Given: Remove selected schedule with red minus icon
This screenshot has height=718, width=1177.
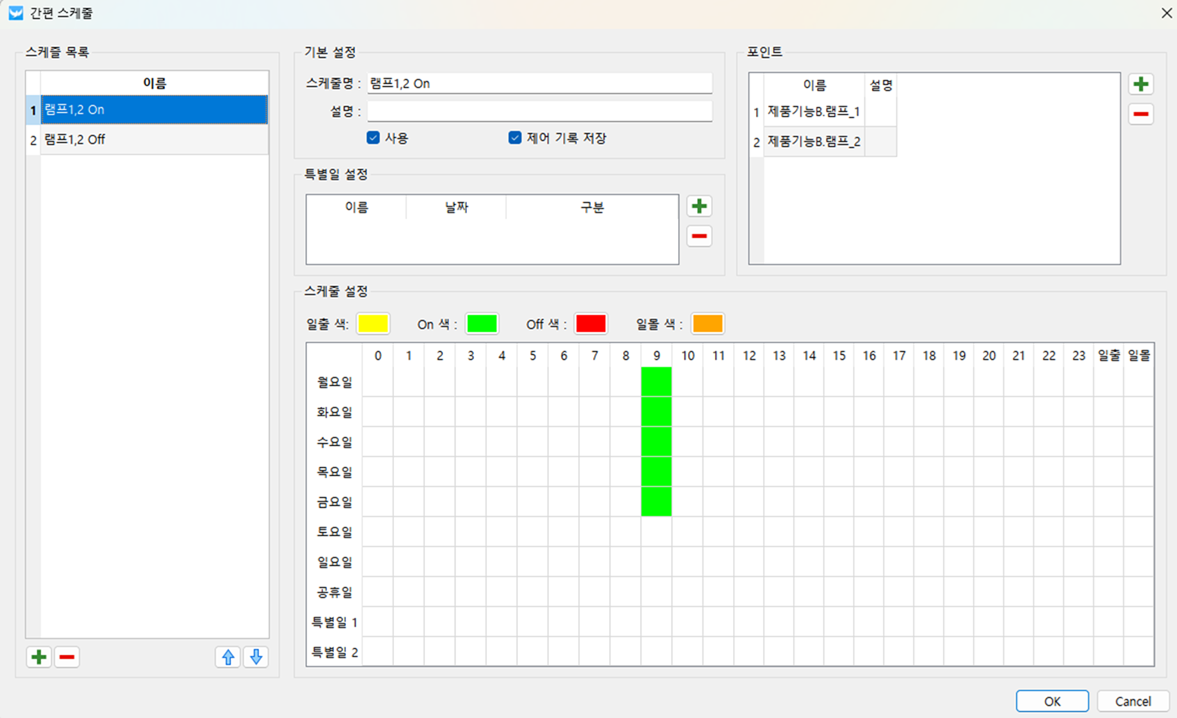Looking at the screenshot, I should (x=67, y=657).
